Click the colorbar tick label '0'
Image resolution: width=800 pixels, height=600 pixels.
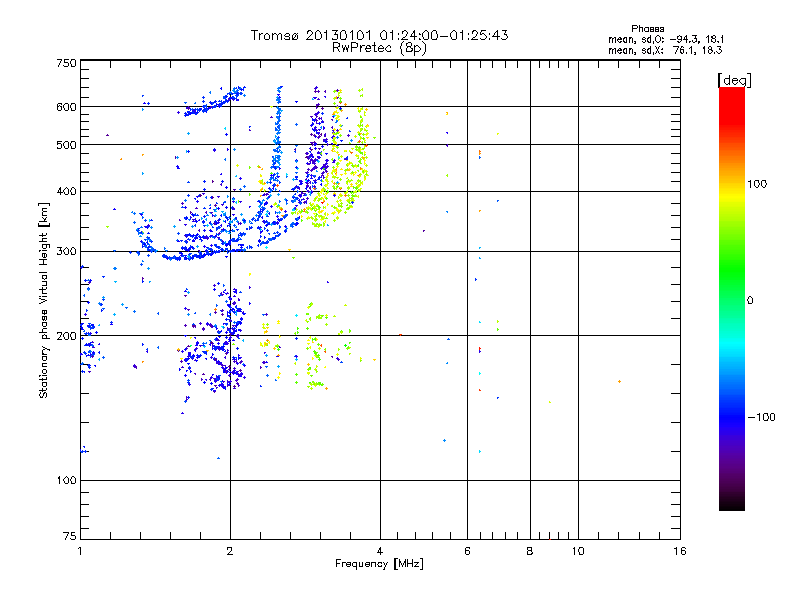(x=750, y=301)
